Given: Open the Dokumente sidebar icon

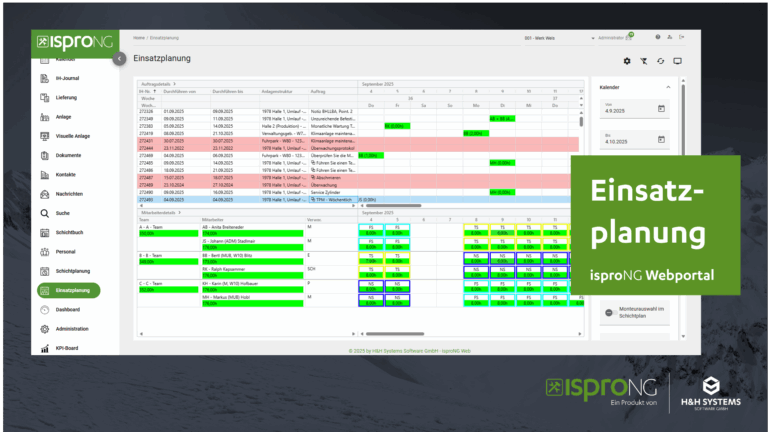Looking at the screenshot, I should 45,155.
